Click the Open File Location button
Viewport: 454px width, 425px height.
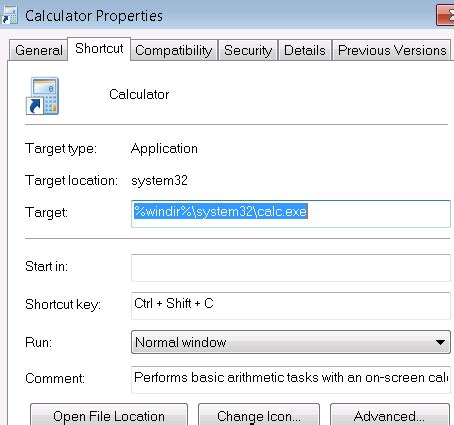[109, 415]
